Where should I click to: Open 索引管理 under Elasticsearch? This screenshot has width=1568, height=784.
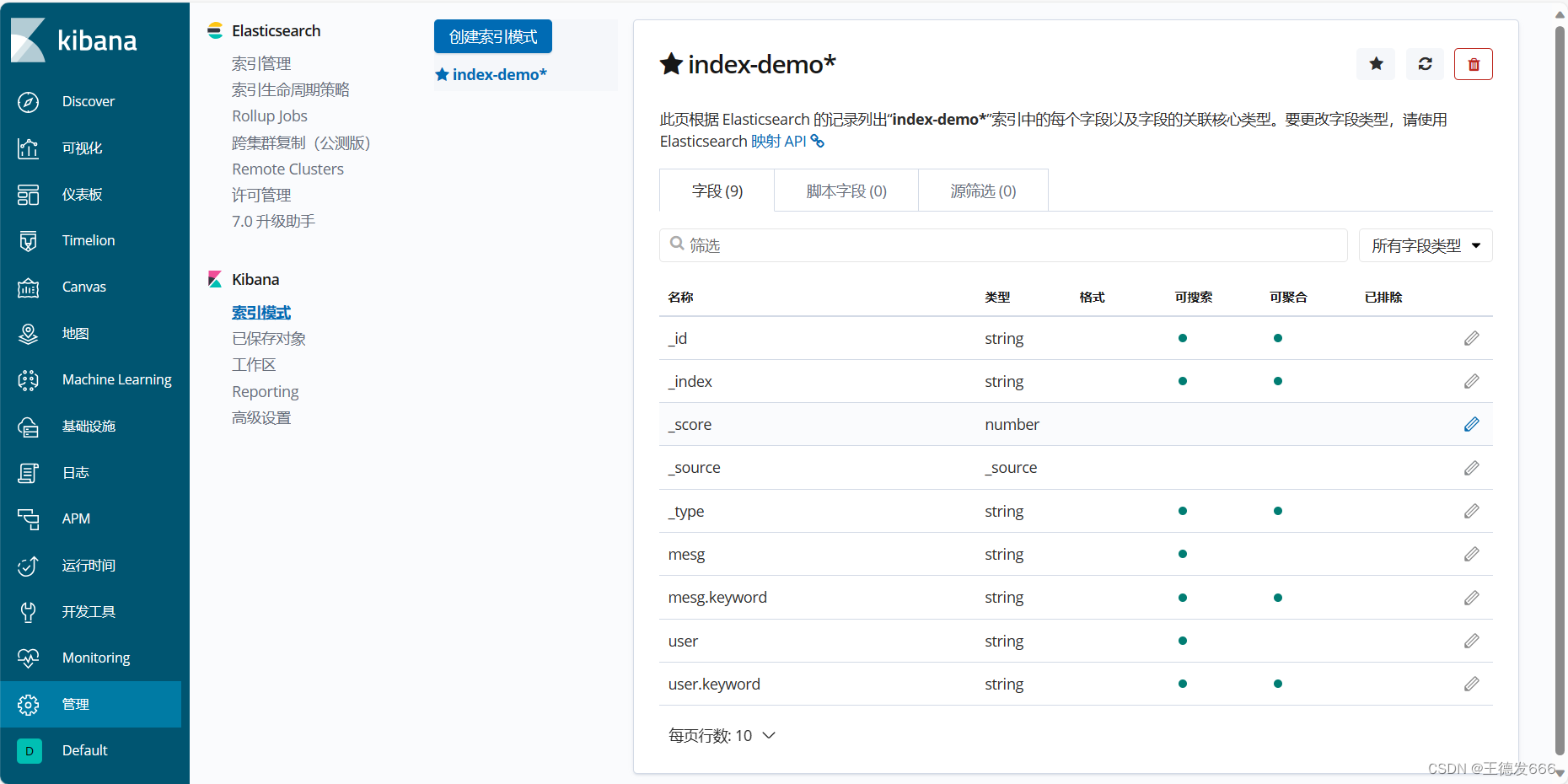point(261,63)
